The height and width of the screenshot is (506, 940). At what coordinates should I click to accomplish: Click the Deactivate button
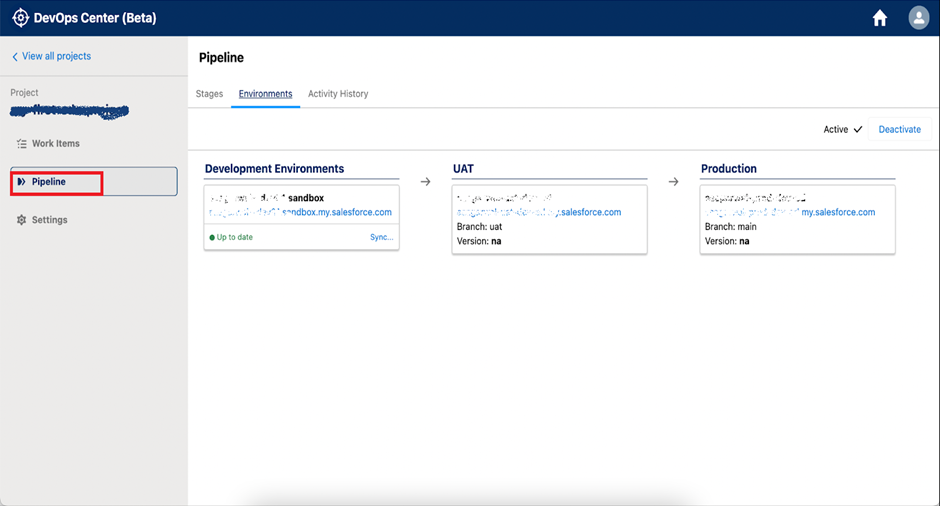coord(899,129)
